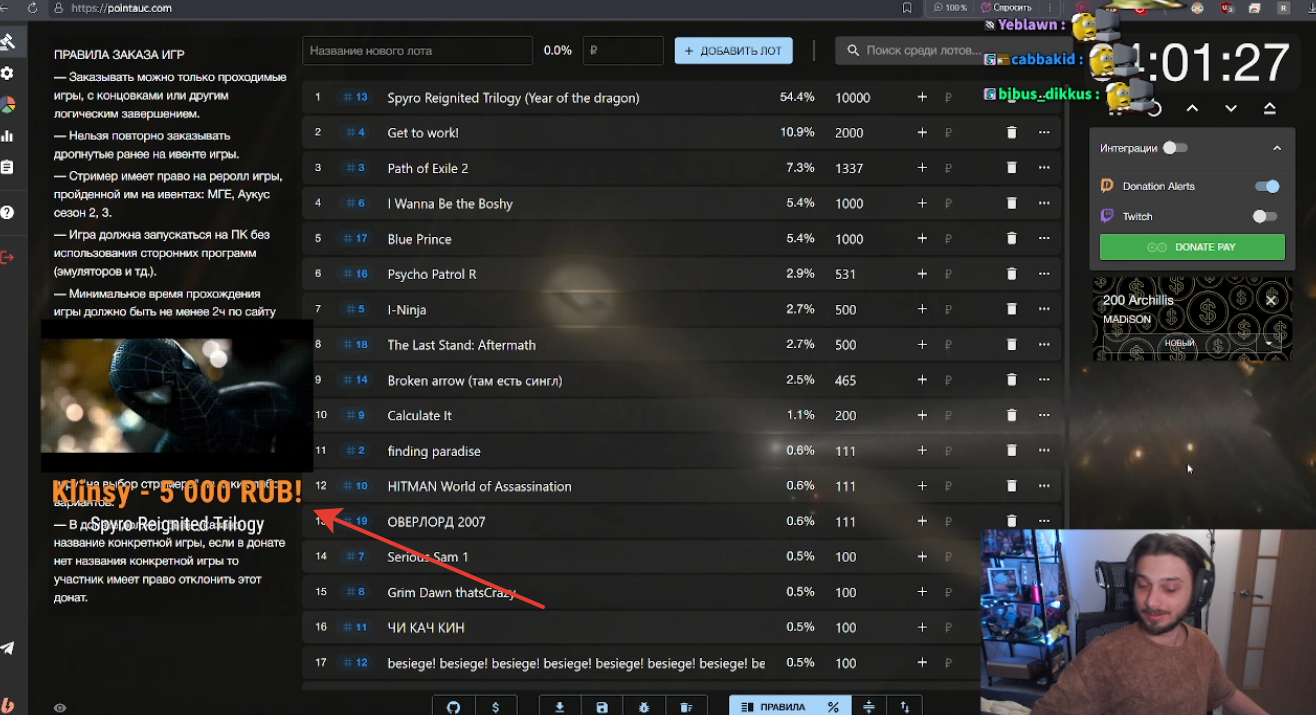Open statistics bar chart in sidebar
Image resolution: width=1316 pixels, height=715 pixels.
tap(7, 135)
